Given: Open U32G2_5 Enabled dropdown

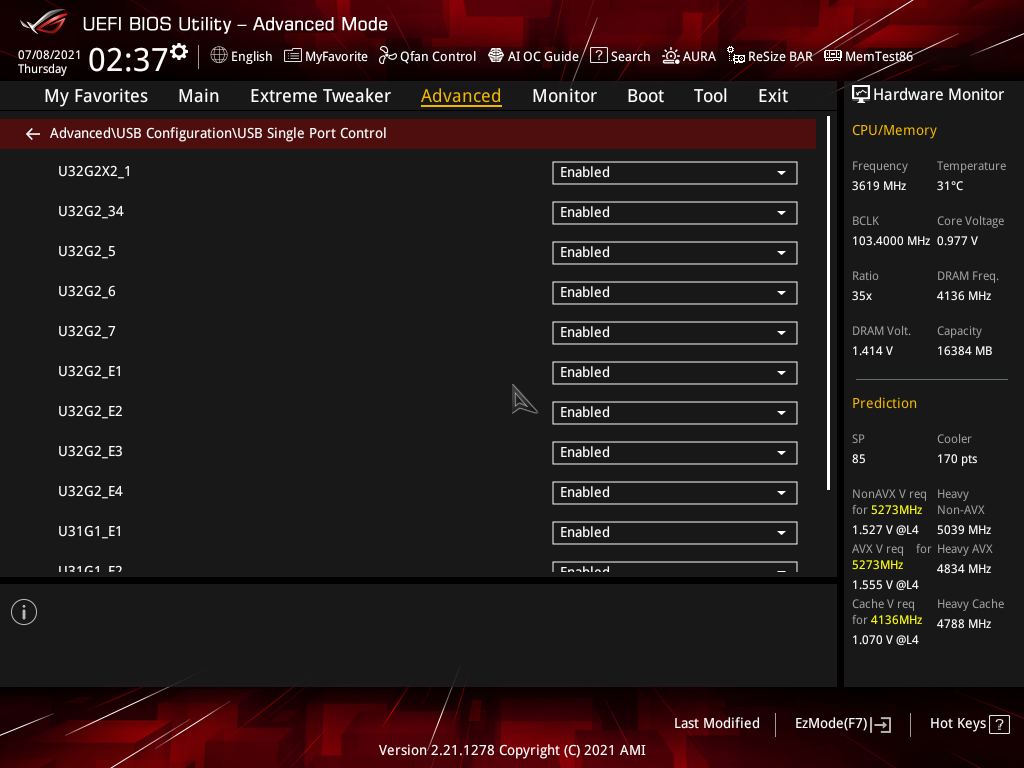Looking at the screenshot, I should click(x=675, y=253).
